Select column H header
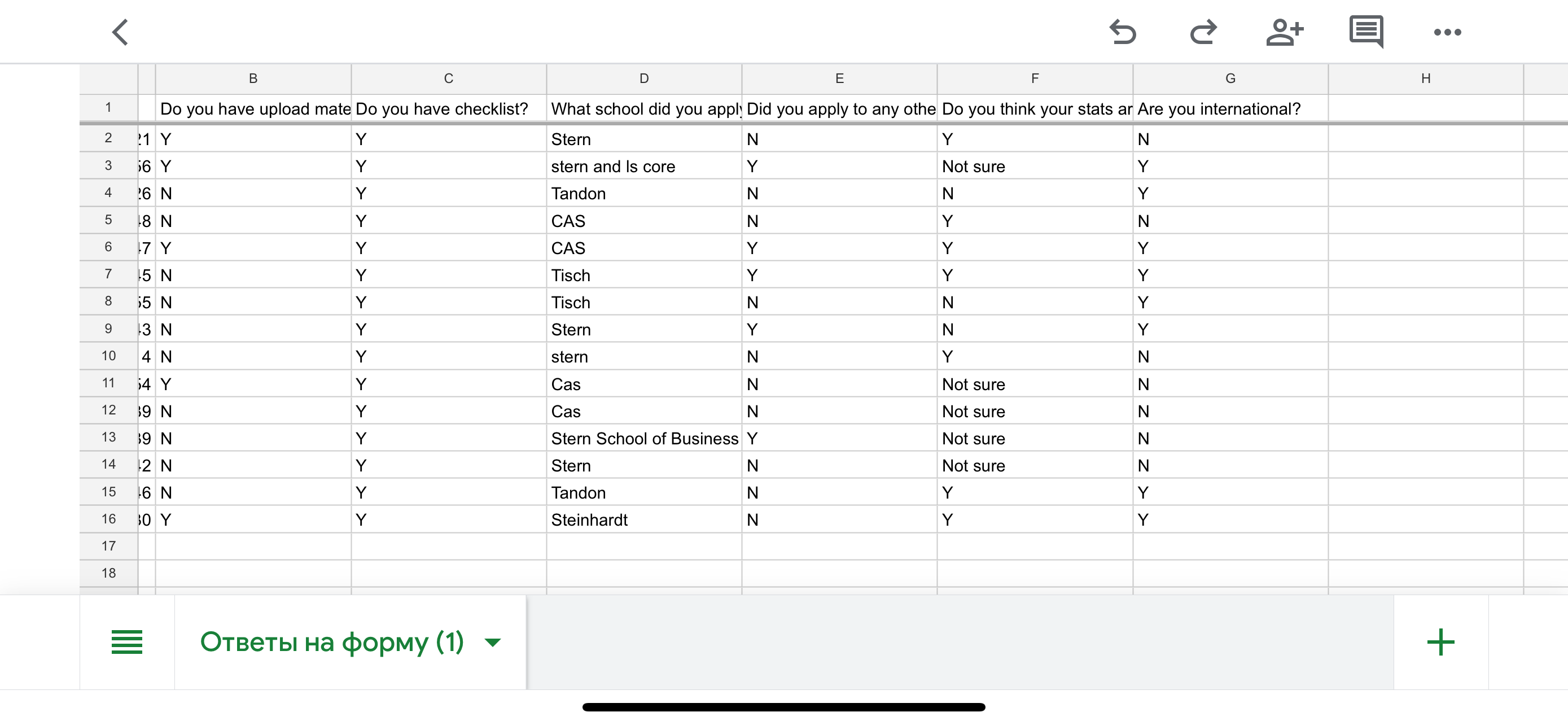The height and width of the screenshot is (725, 1568). coord(1425,78)
